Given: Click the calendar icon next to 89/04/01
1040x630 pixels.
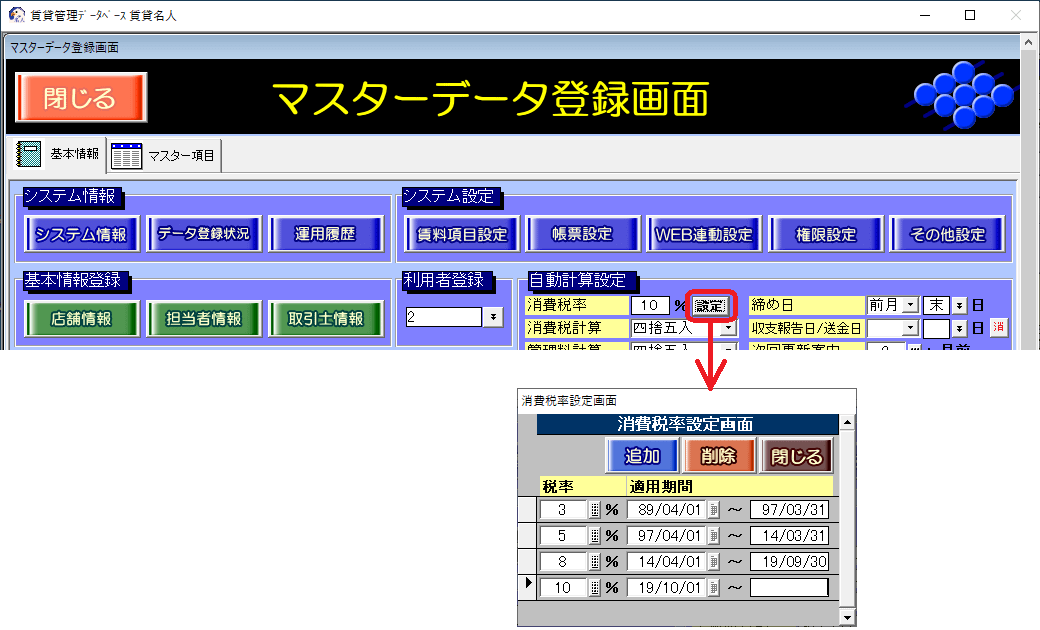Looking at the screenshot, I should pos(714,510).
